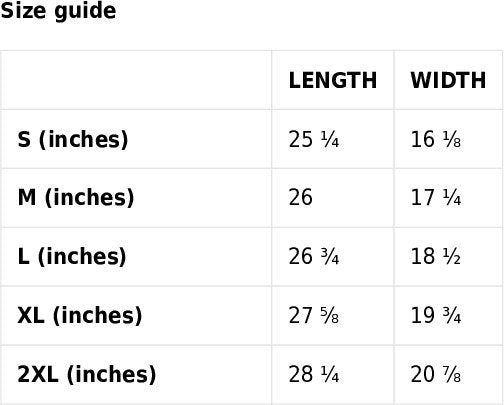Click the 19 ¾ width value
This screenshot has width=504, height=405.
[x=436, y=315]
